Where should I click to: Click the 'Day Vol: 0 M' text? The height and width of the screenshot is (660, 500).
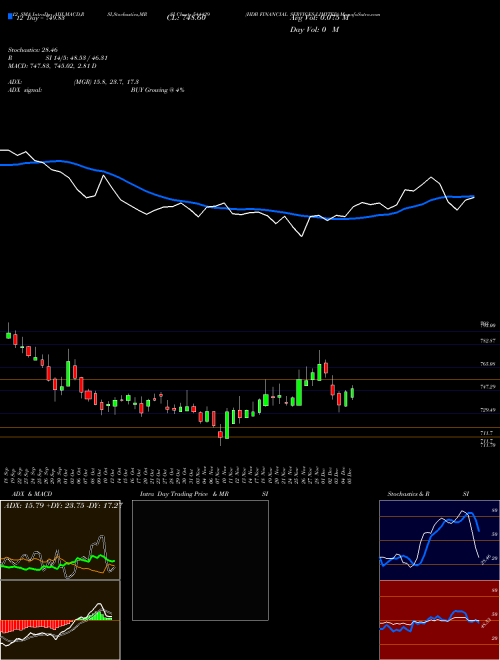tap(314, 30)
